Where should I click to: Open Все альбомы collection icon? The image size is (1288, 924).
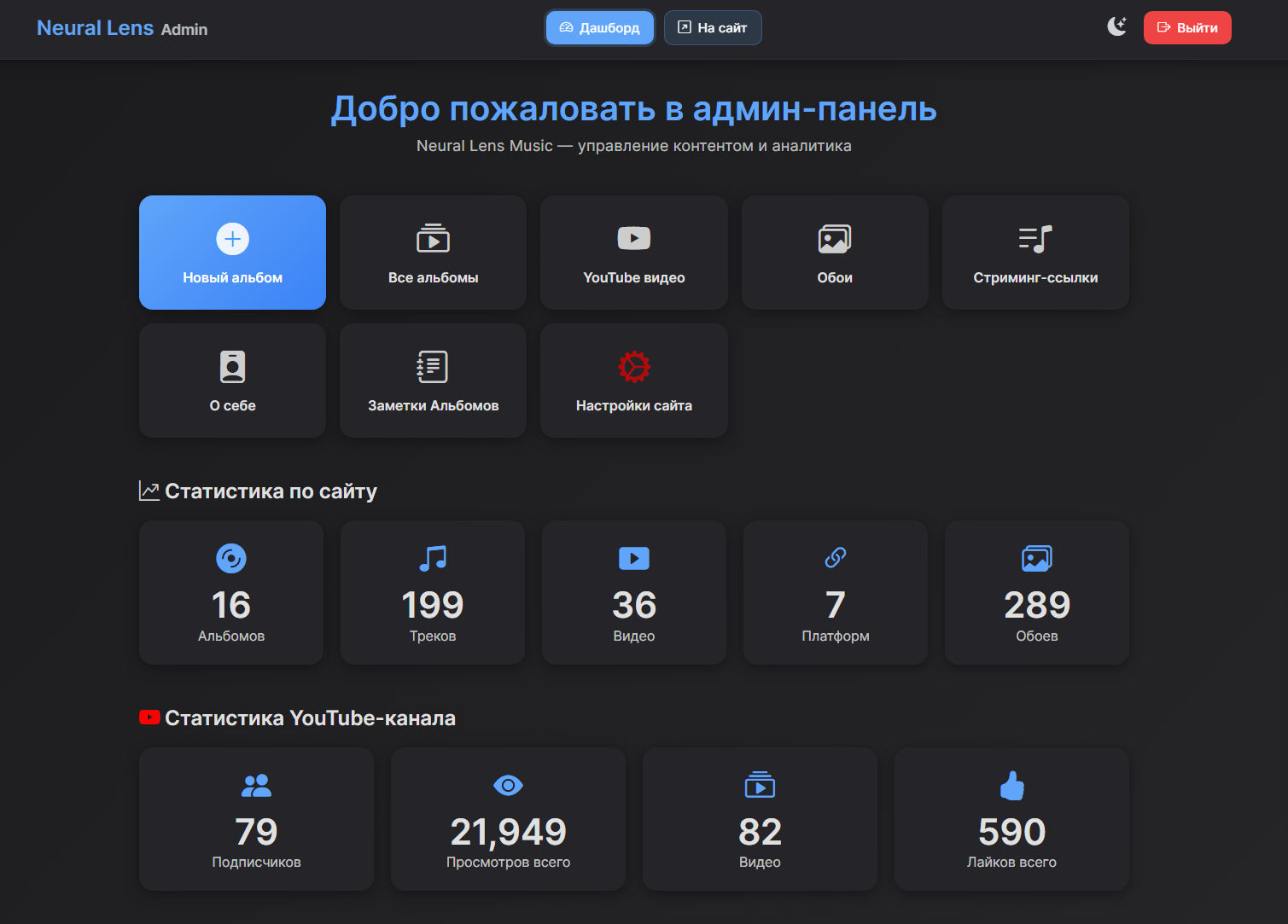point(433,239)
